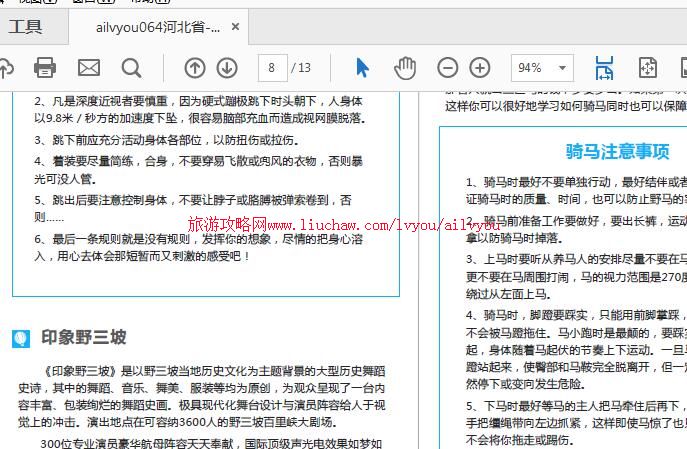Select the ailvyou064河北省 document tab
Image resolution: width=687 pixels, height=449 pixels.
tap(158, 27)
